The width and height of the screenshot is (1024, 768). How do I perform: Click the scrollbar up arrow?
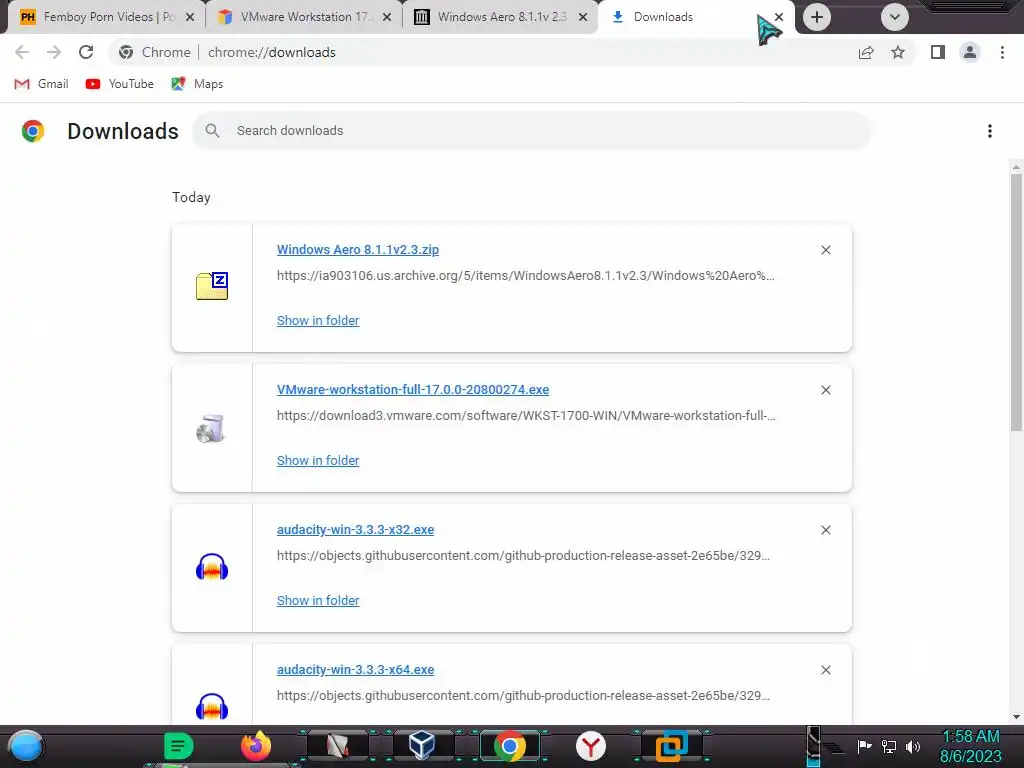(x=1016, y=167)
